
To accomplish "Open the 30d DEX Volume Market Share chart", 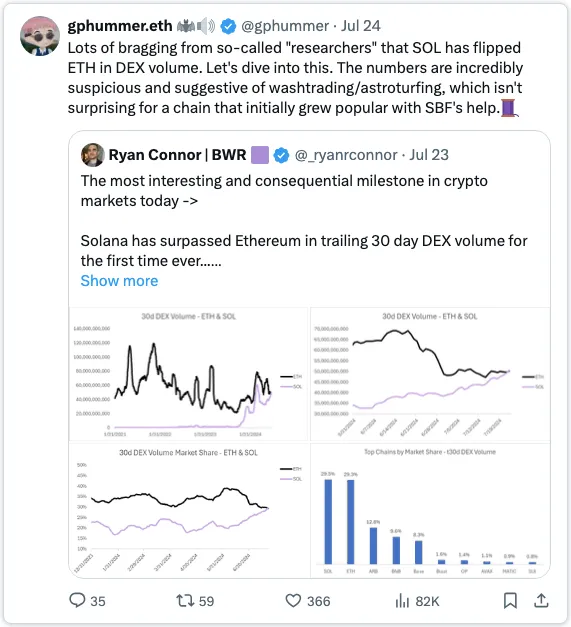I will pos(188,510).
